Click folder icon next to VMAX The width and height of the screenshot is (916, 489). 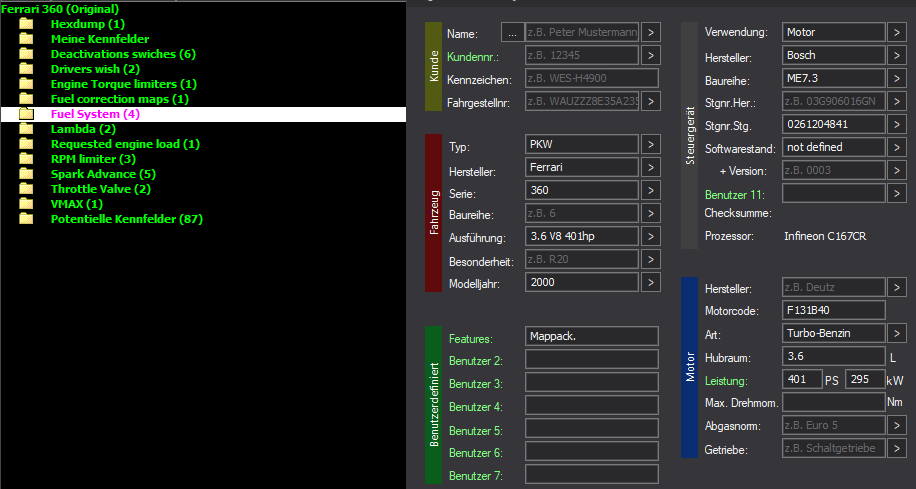tap(26, 203)
